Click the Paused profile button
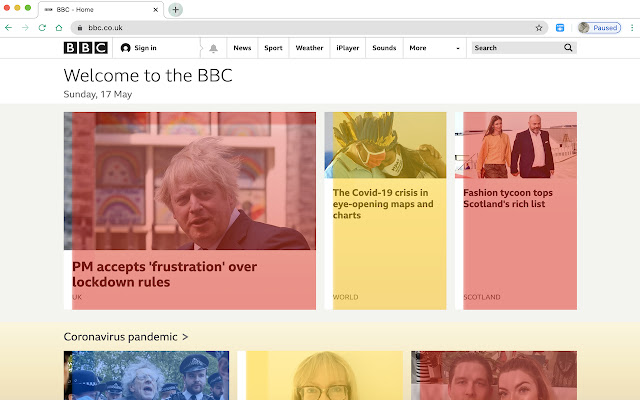 coord(599,28)
